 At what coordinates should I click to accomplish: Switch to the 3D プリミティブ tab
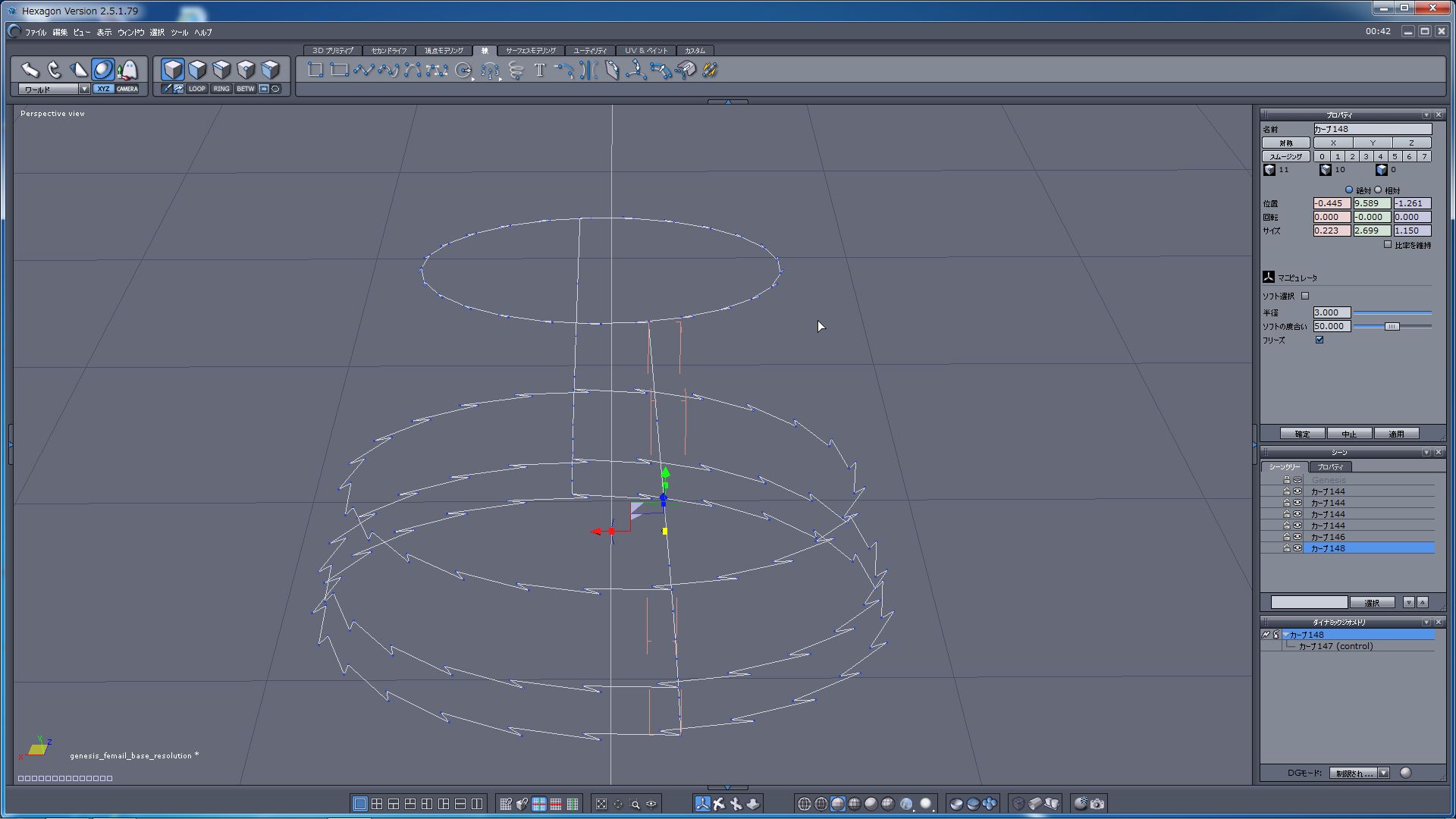332,51
